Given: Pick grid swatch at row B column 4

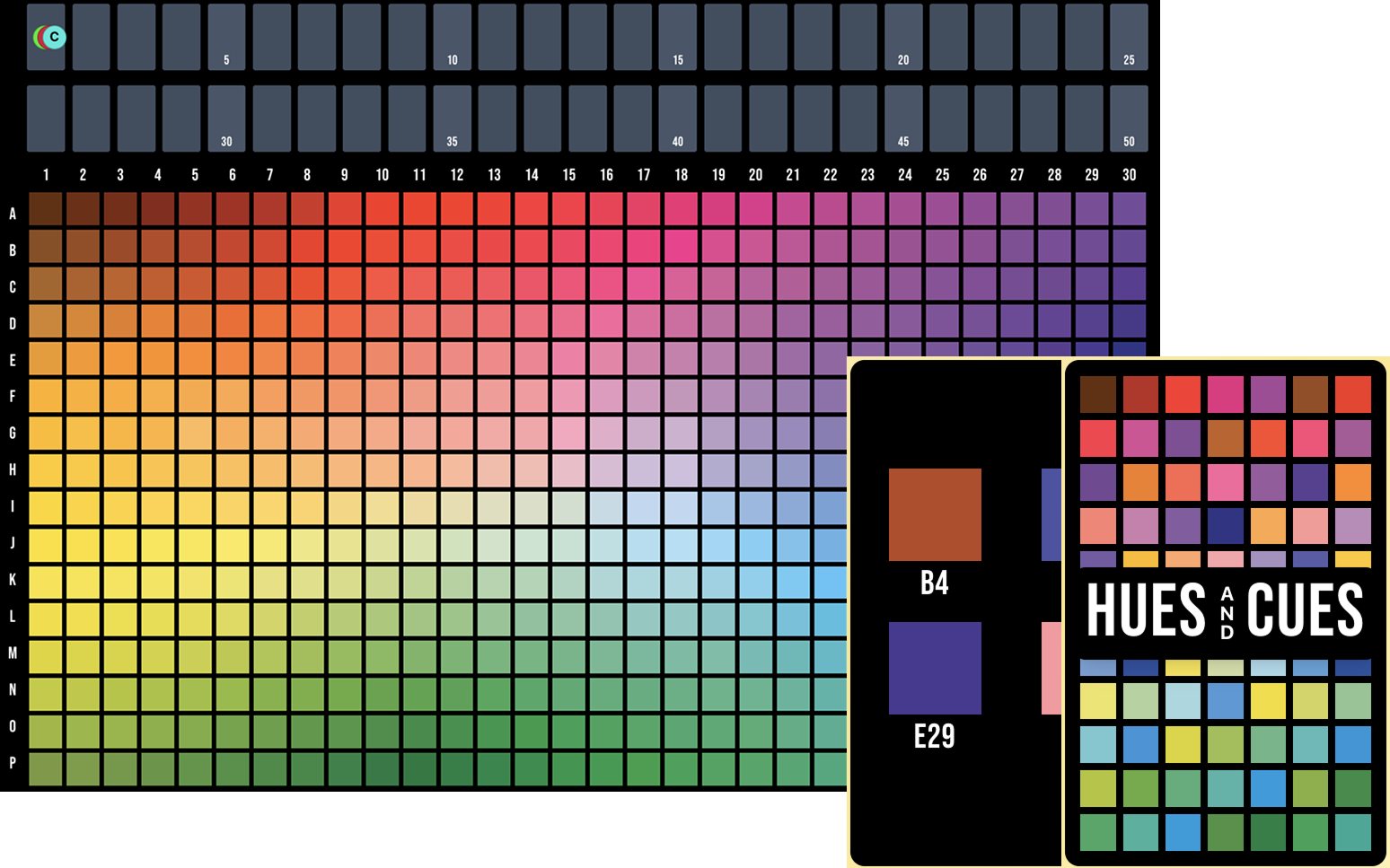Looking at the screenshot, I should point(158,246).
